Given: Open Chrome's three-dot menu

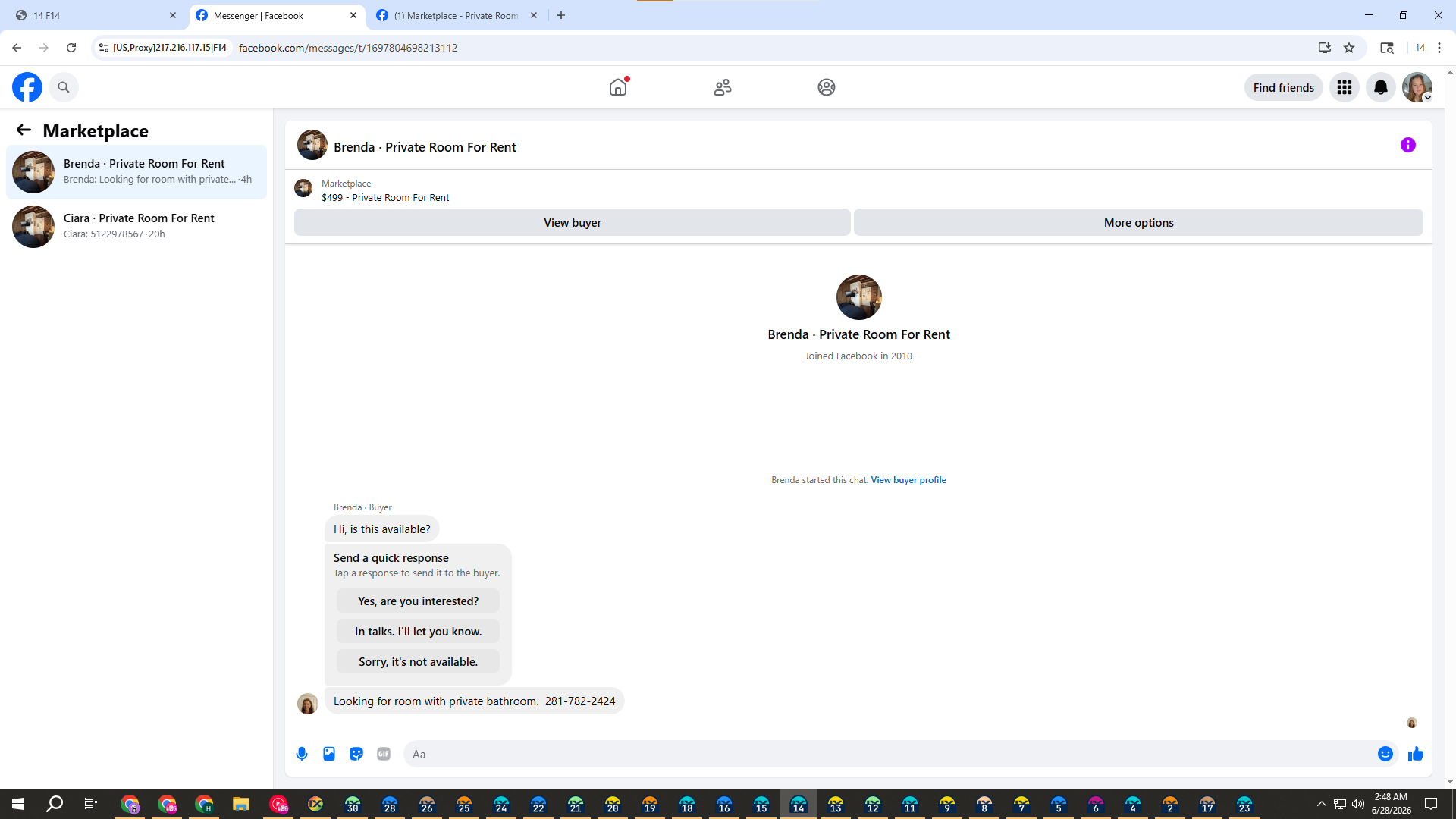Looking at the screenshot, I should click(x=1439, y=48).
